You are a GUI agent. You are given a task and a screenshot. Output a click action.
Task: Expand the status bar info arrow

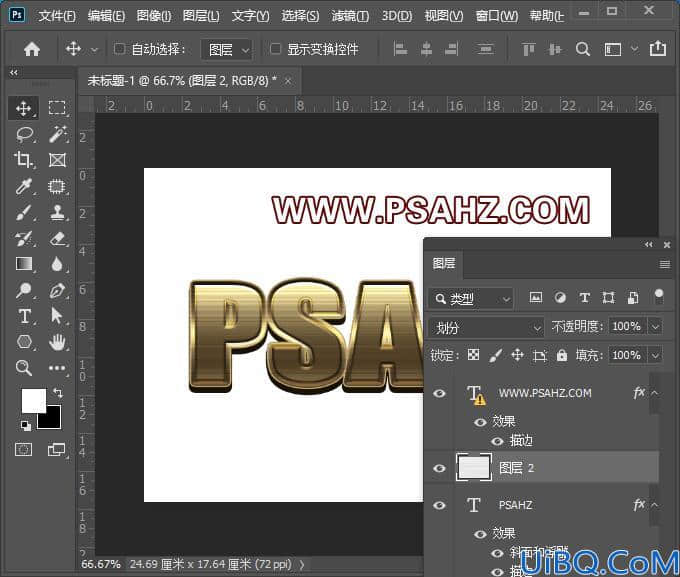[x=302, y=564]
